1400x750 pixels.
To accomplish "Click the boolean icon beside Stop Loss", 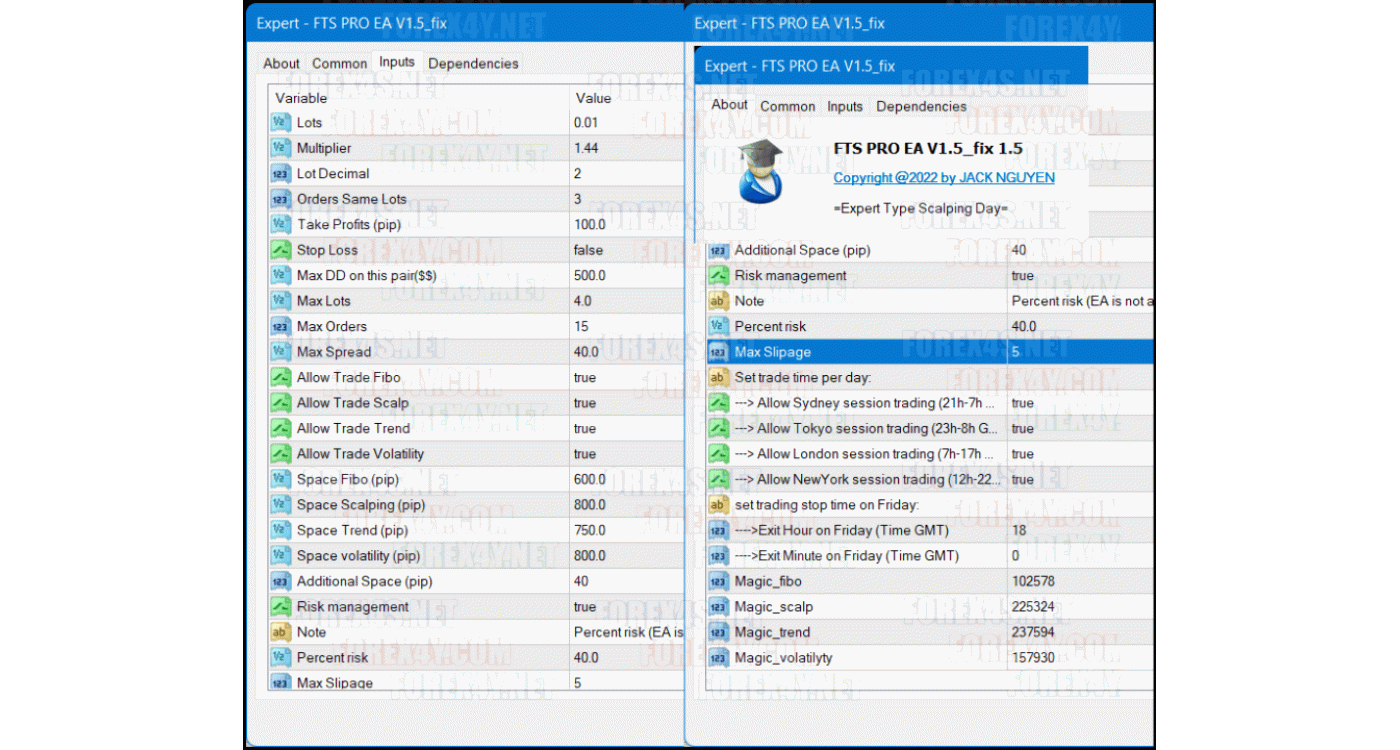I will [x=281, y=249].
